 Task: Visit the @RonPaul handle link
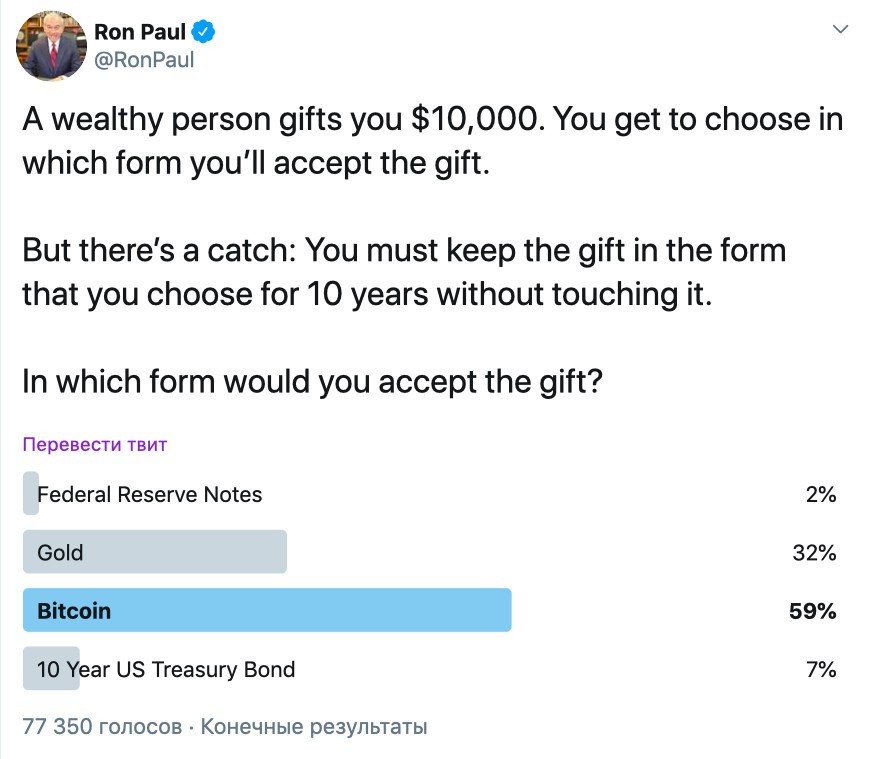[x=144, y=59]
